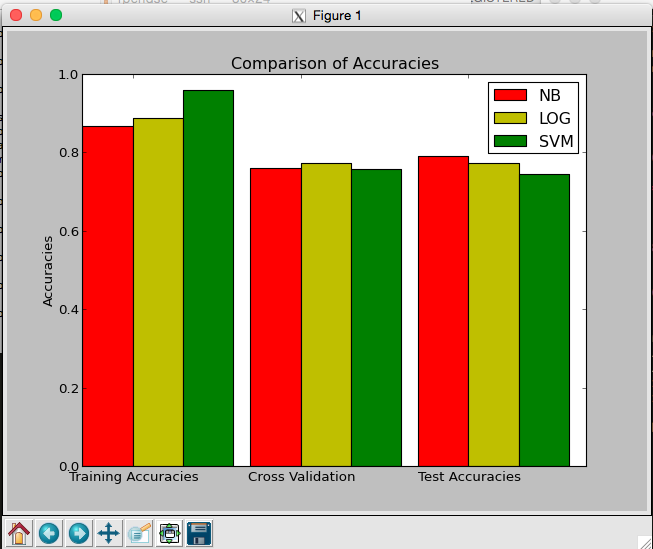Click the 0.8 y-axis tick label
The image size is (653, 549).
[68, 153]
